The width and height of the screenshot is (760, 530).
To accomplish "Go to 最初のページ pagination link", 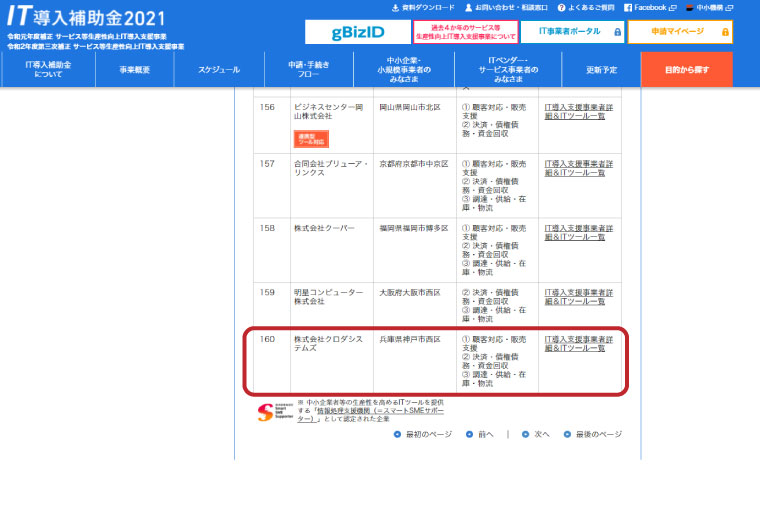I will tap(423, 434).
